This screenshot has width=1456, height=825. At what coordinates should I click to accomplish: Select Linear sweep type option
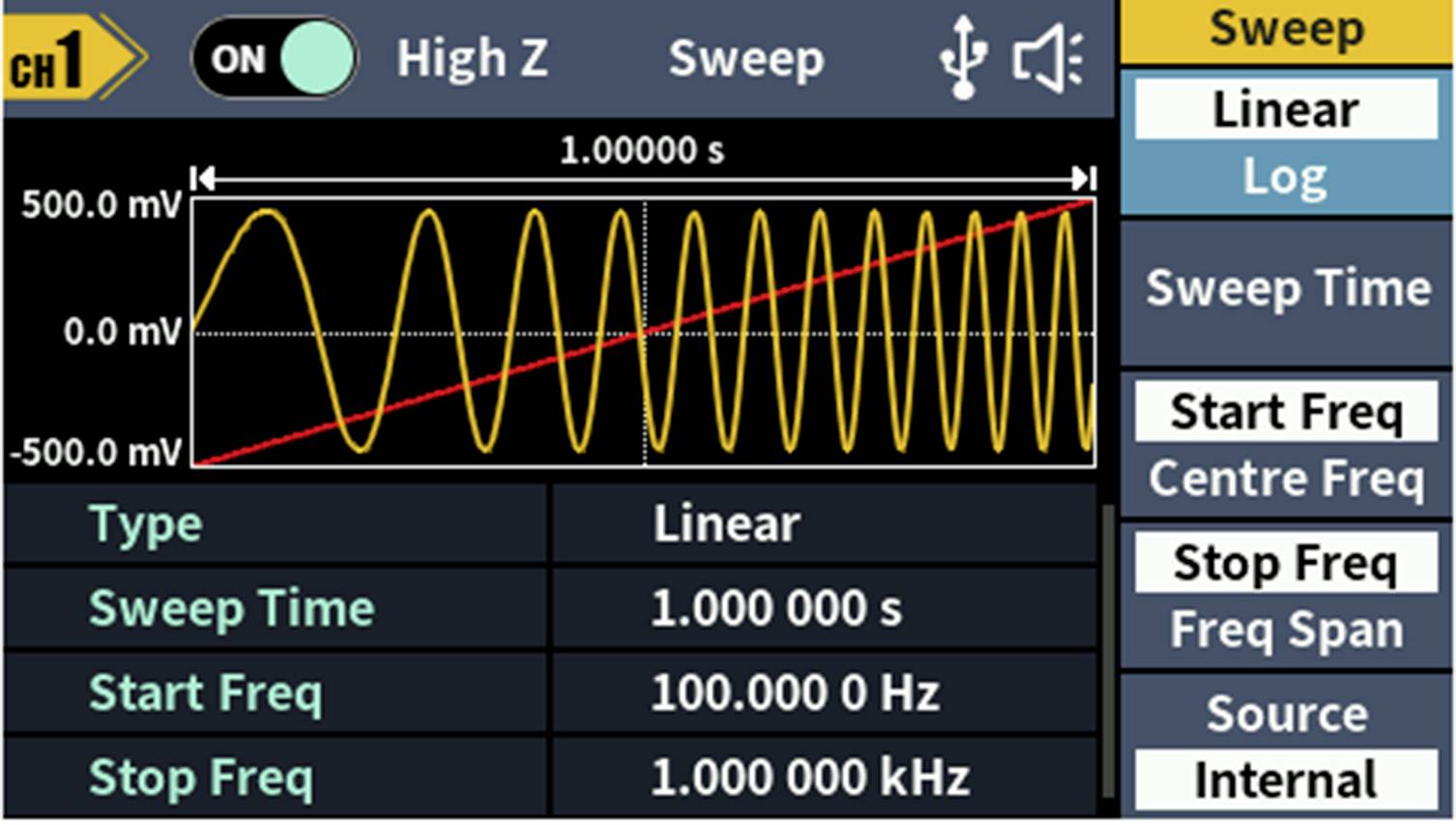pyautogui.click(x=1286, y=109)
